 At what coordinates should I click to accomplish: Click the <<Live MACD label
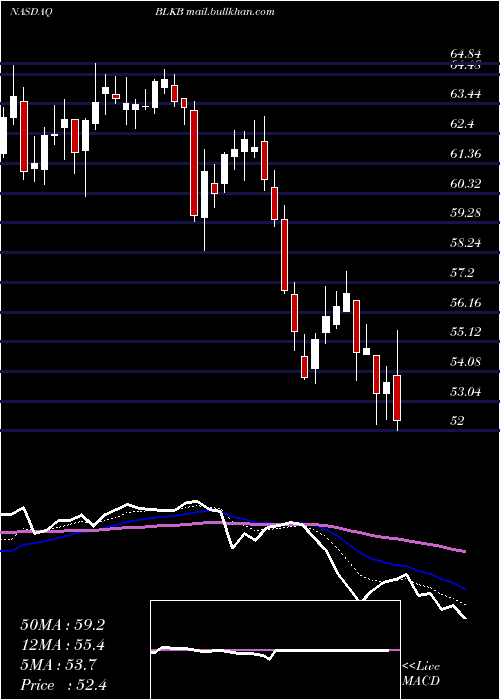coord(421,674)
